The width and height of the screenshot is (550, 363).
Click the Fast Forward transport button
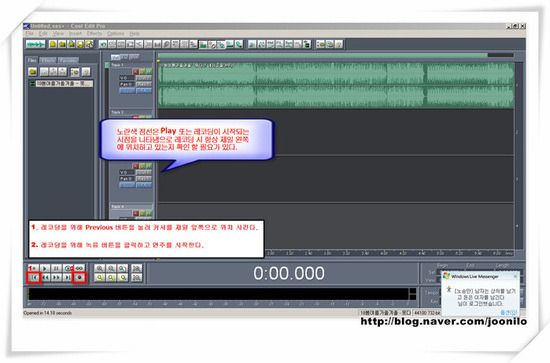[56, 277]
